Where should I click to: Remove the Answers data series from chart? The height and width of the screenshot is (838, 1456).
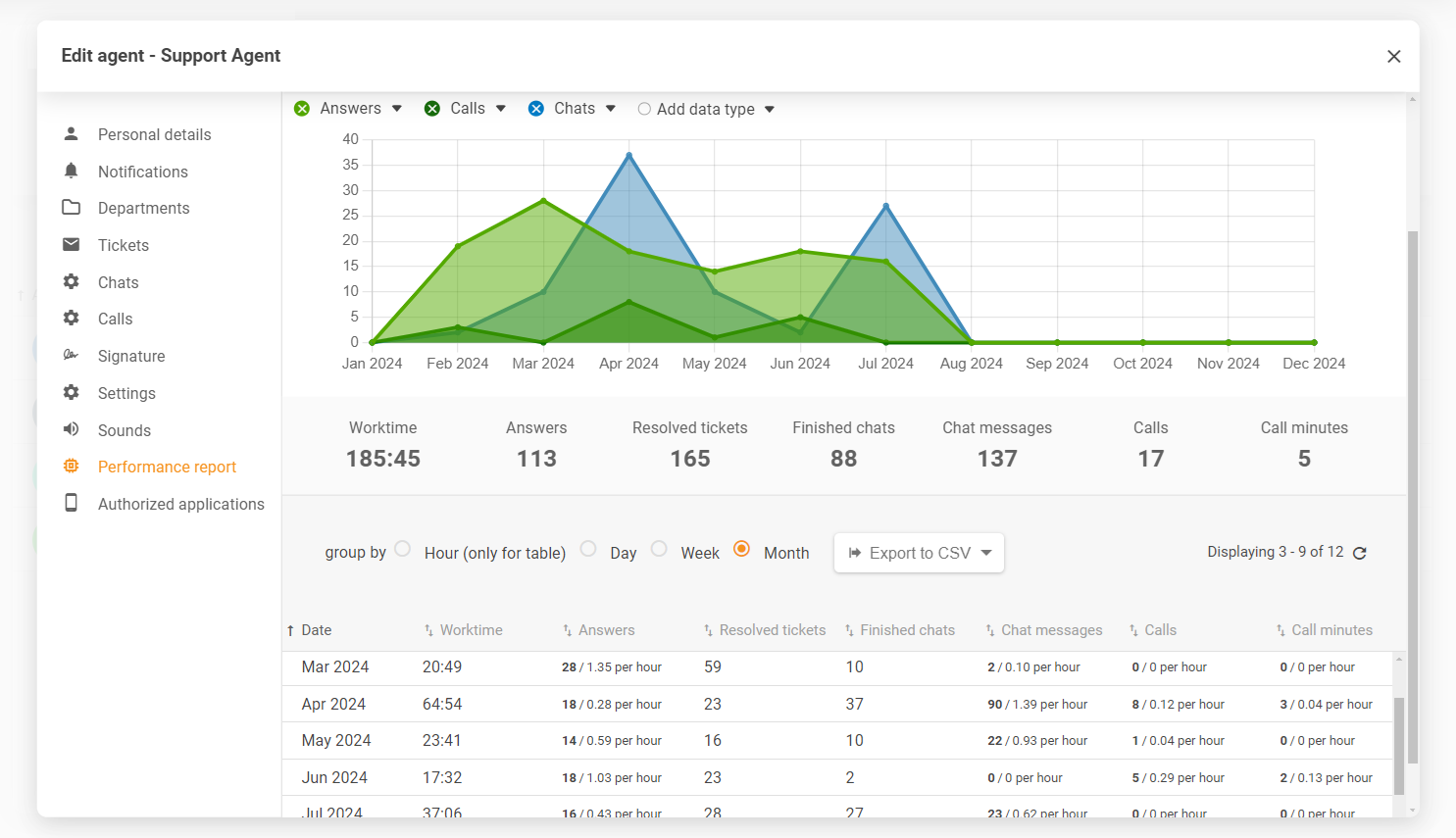pos(302,109)
